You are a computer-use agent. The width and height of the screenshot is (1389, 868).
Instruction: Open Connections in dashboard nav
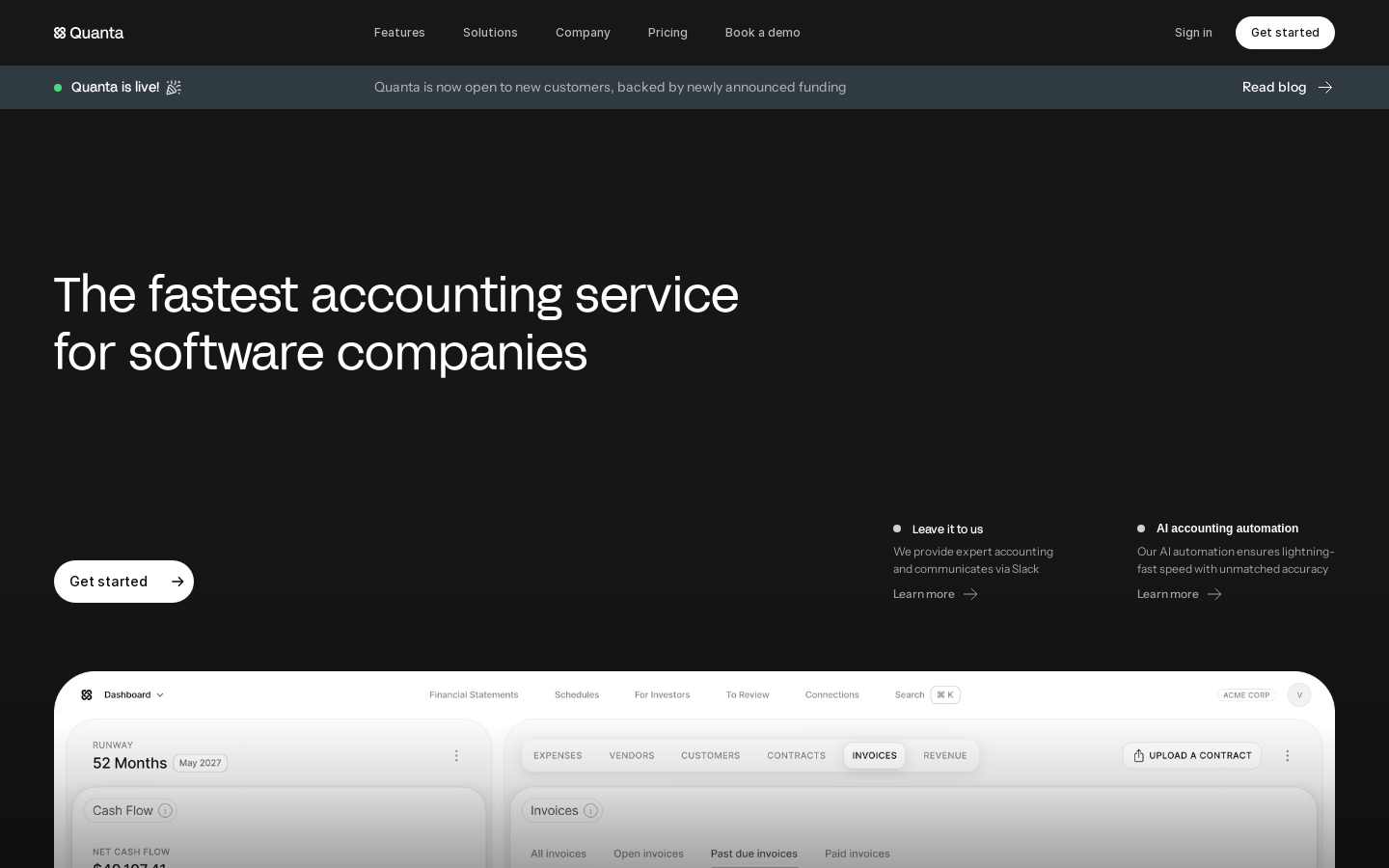[x=831, y=694]
